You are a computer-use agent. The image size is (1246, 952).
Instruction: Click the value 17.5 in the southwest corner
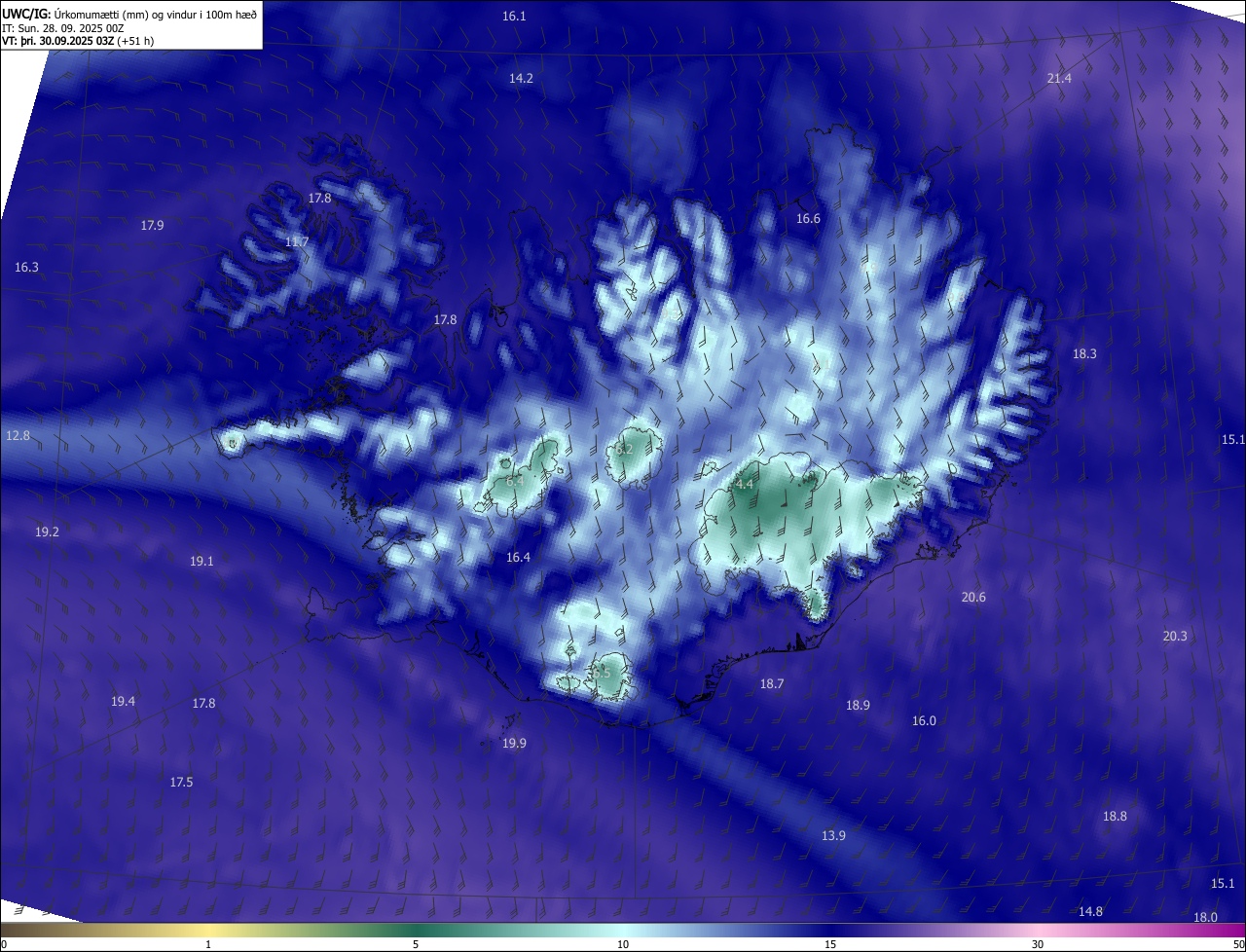(181, 783)
